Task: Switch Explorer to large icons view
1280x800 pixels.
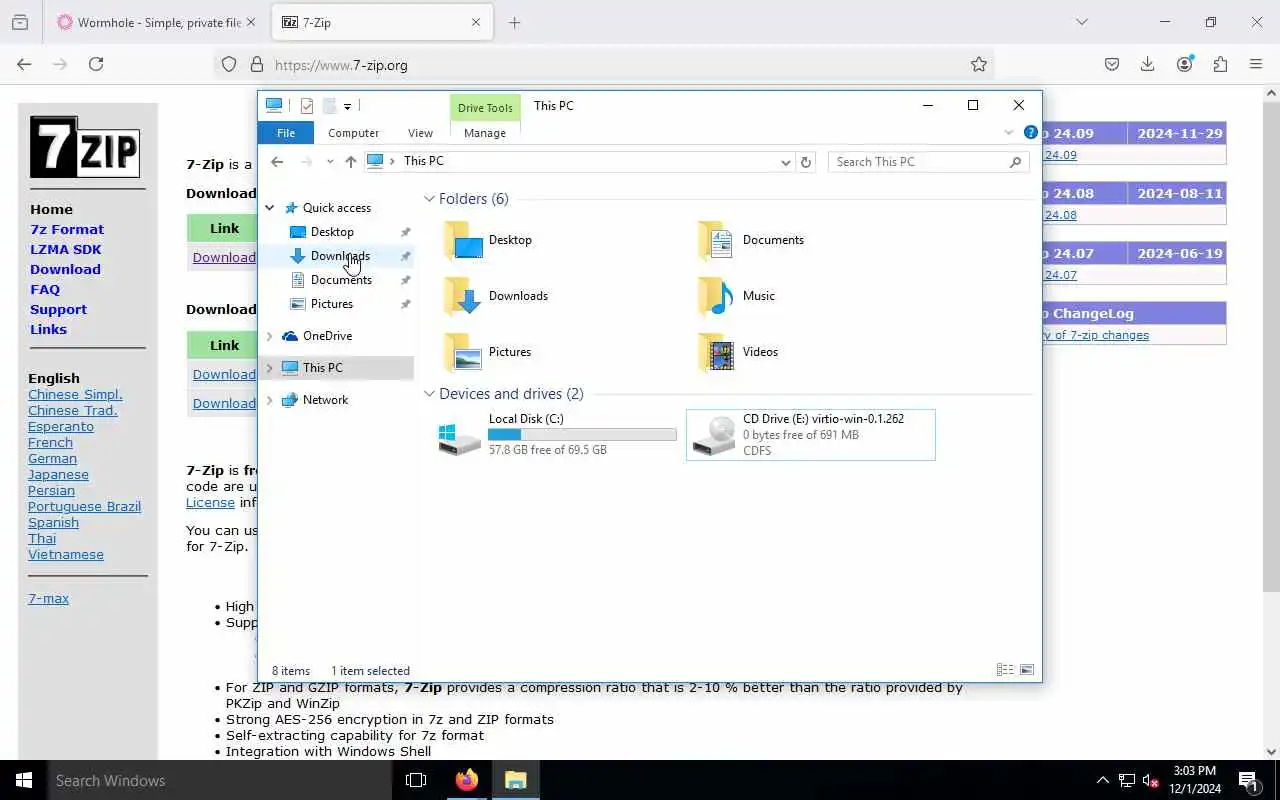Action: pyautogui.click(x=1027, y=670)
